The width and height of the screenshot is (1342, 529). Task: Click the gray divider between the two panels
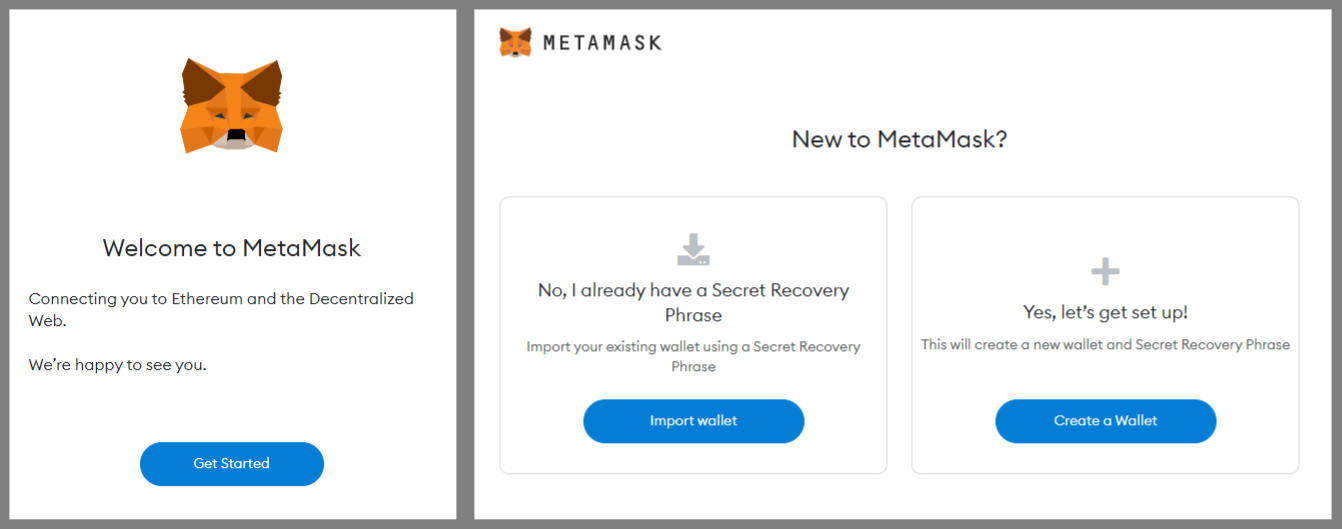[465, 264]
